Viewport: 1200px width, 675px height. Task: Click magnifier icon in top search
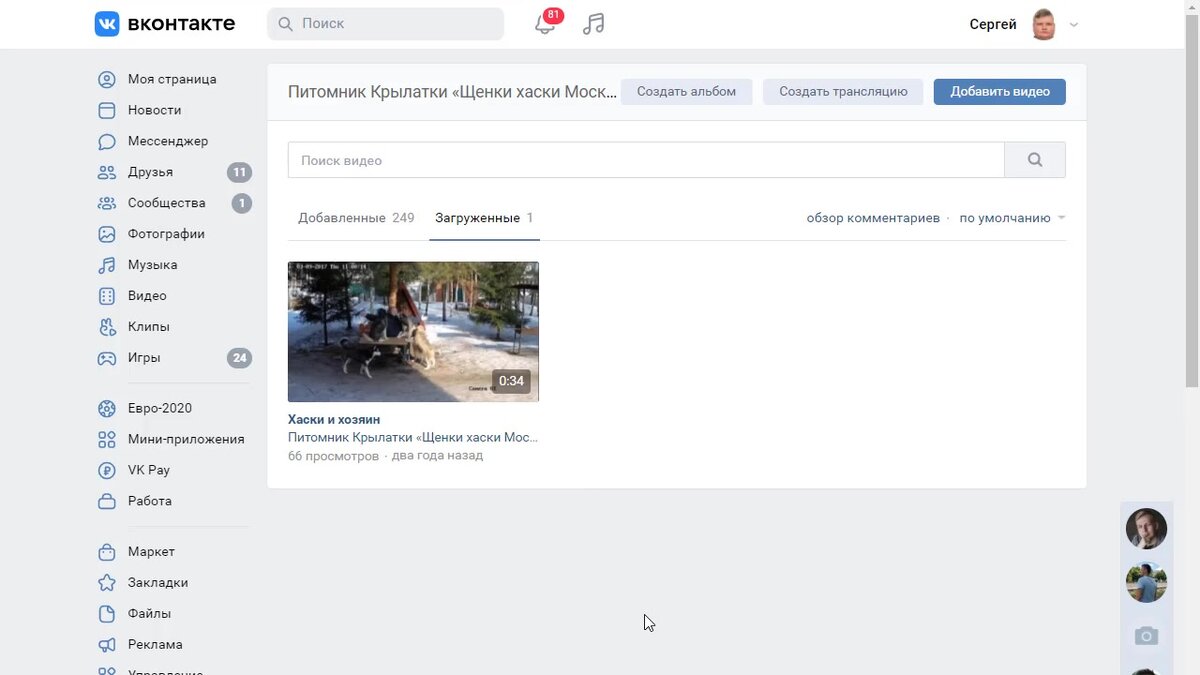point(285,24)
